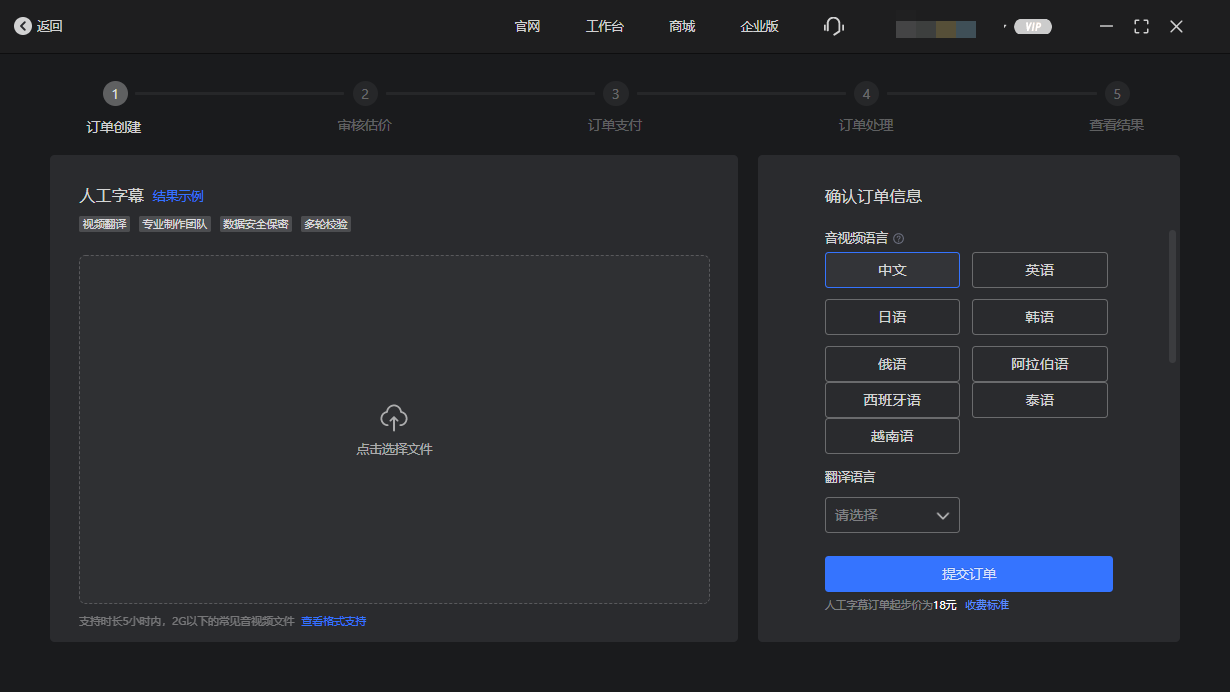Select 英语 as audio language
The width and height of the screenshot is (1230, 692).
click(1039, 270)
